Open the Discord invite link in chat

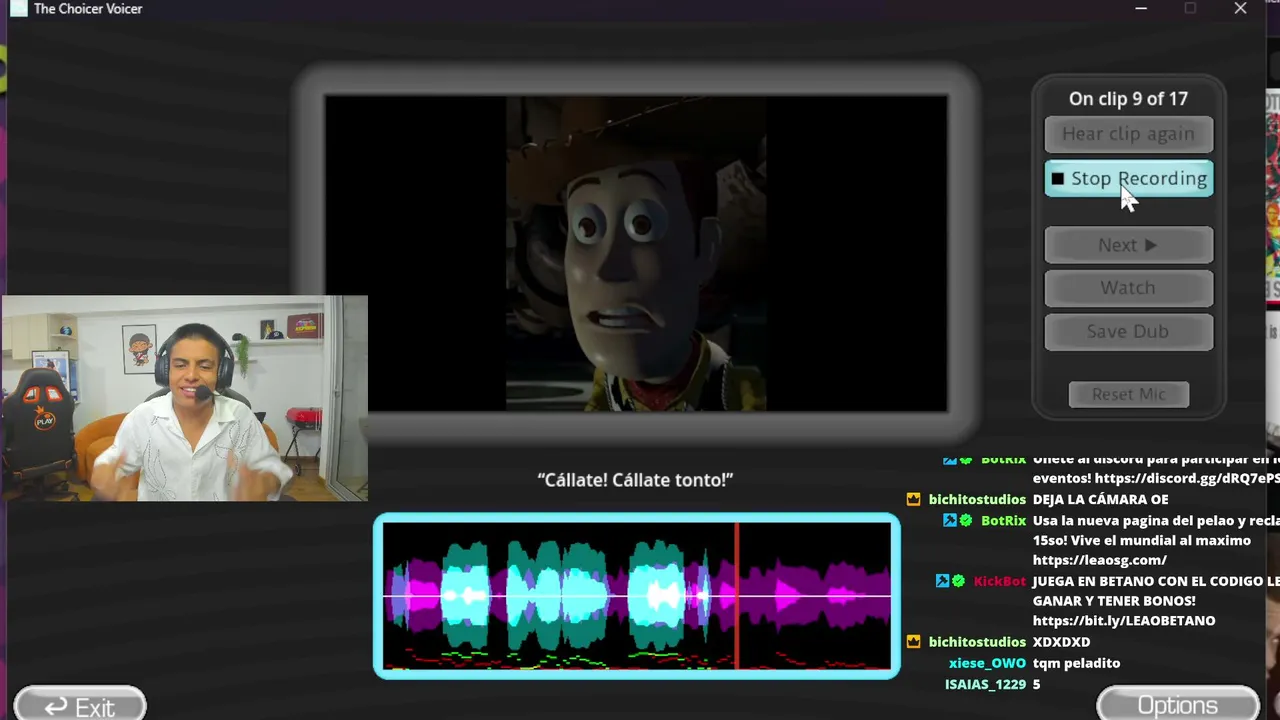[x=1187, y=479]
